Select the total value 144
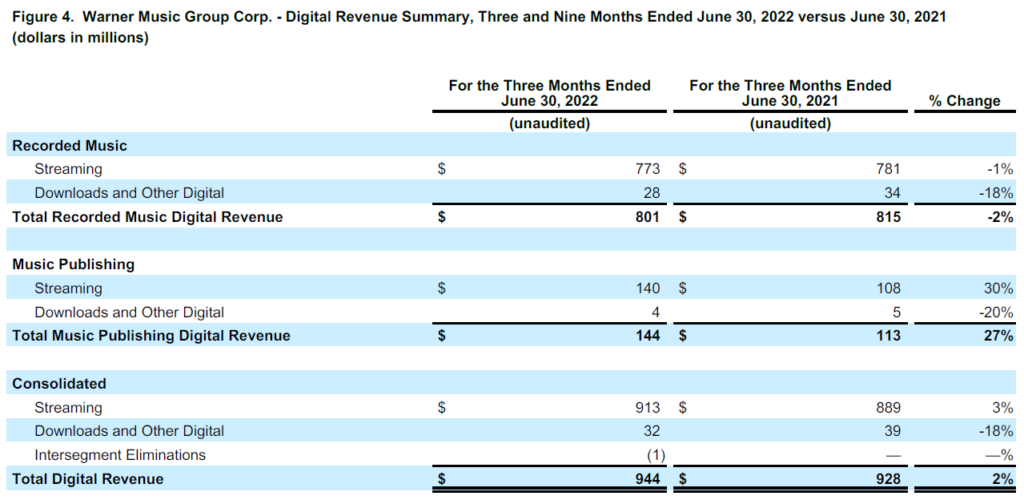Image resolution: width=1024 pixels, height=500 pixels. coord(649,336)
